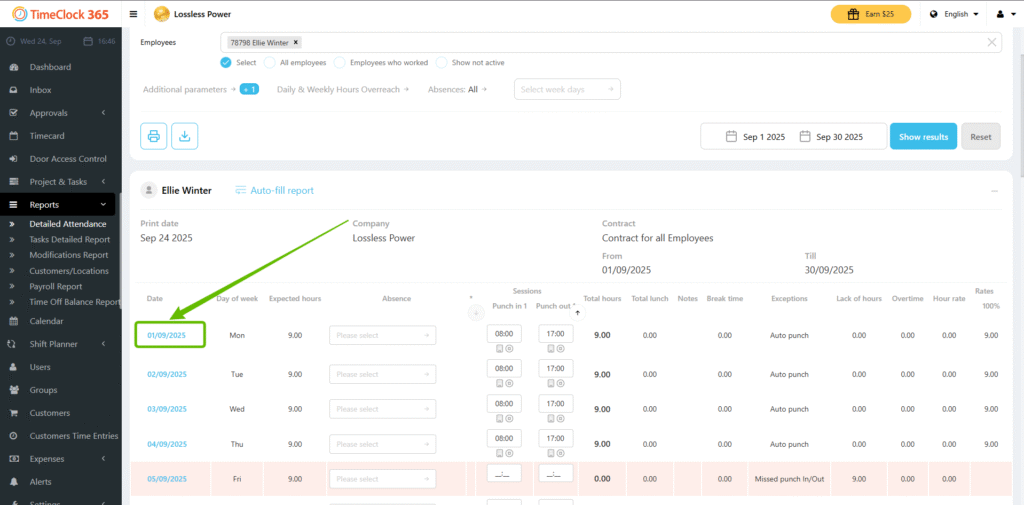The height and width of the screenshot is (505, 1024).
Task: Collapse Ellie Winter report section
Action: coord(994,190)
